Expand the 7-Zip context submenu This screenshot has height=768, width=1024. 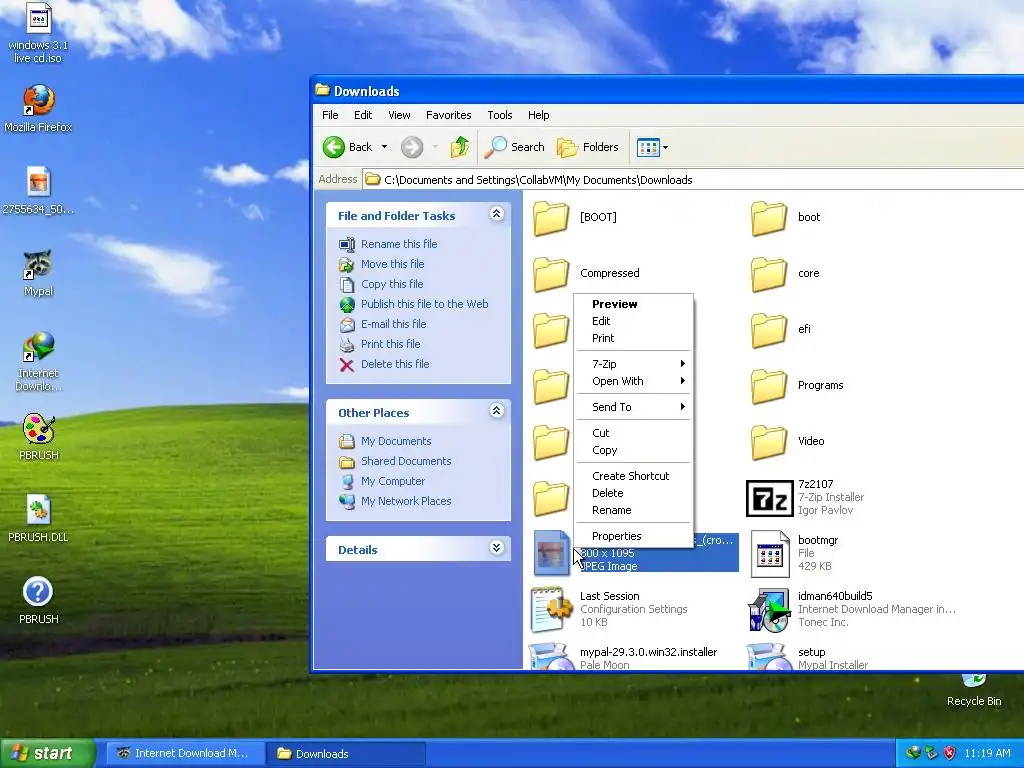tap(633, 364)
